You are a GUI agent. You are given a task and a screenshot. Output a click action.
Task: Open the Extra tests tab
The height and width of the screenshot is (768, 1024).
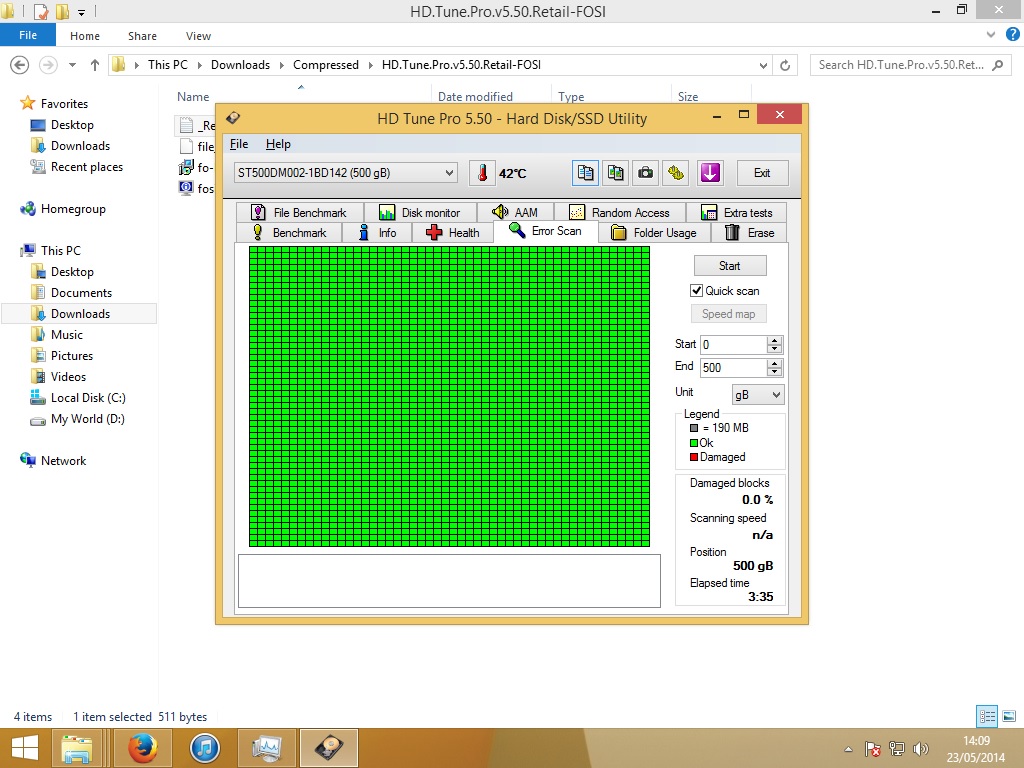click(737, 213)
